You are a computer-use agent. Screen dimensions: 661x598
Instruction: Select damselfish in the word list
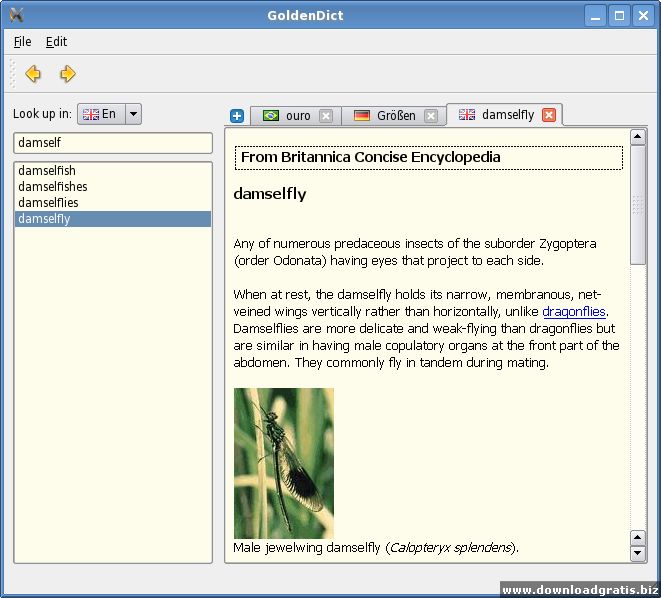pos(113,171)
